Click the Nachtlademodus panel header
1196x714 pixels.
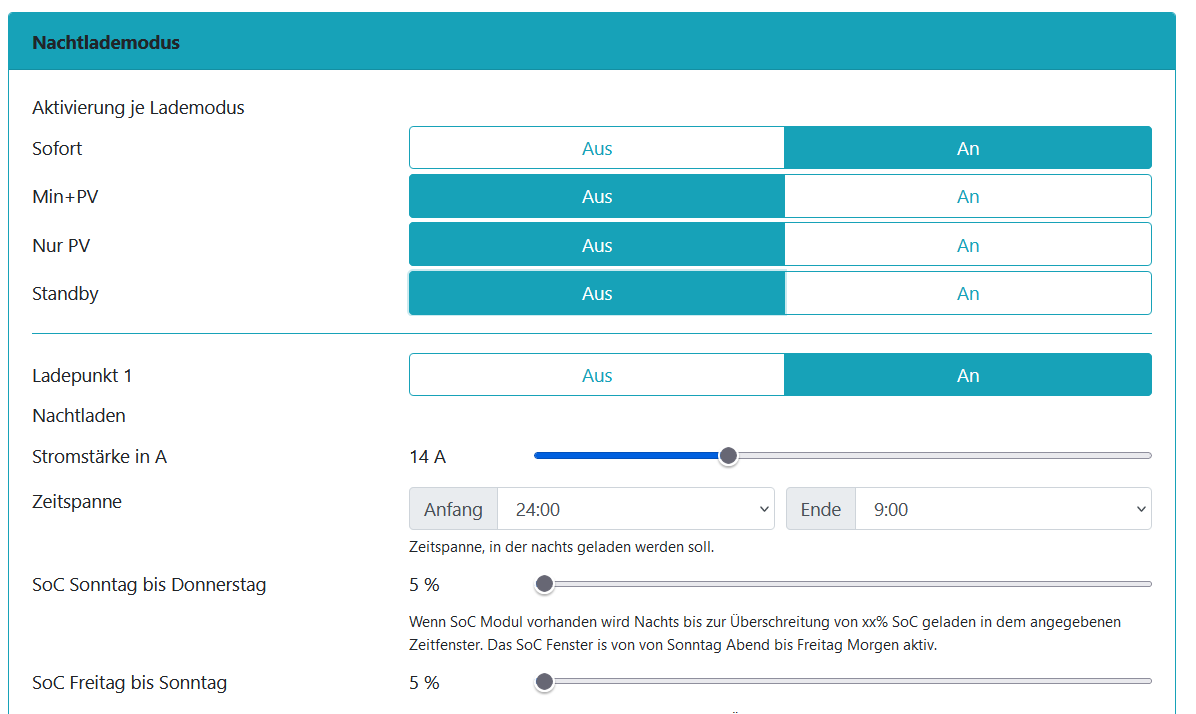[x=592, y=42]
